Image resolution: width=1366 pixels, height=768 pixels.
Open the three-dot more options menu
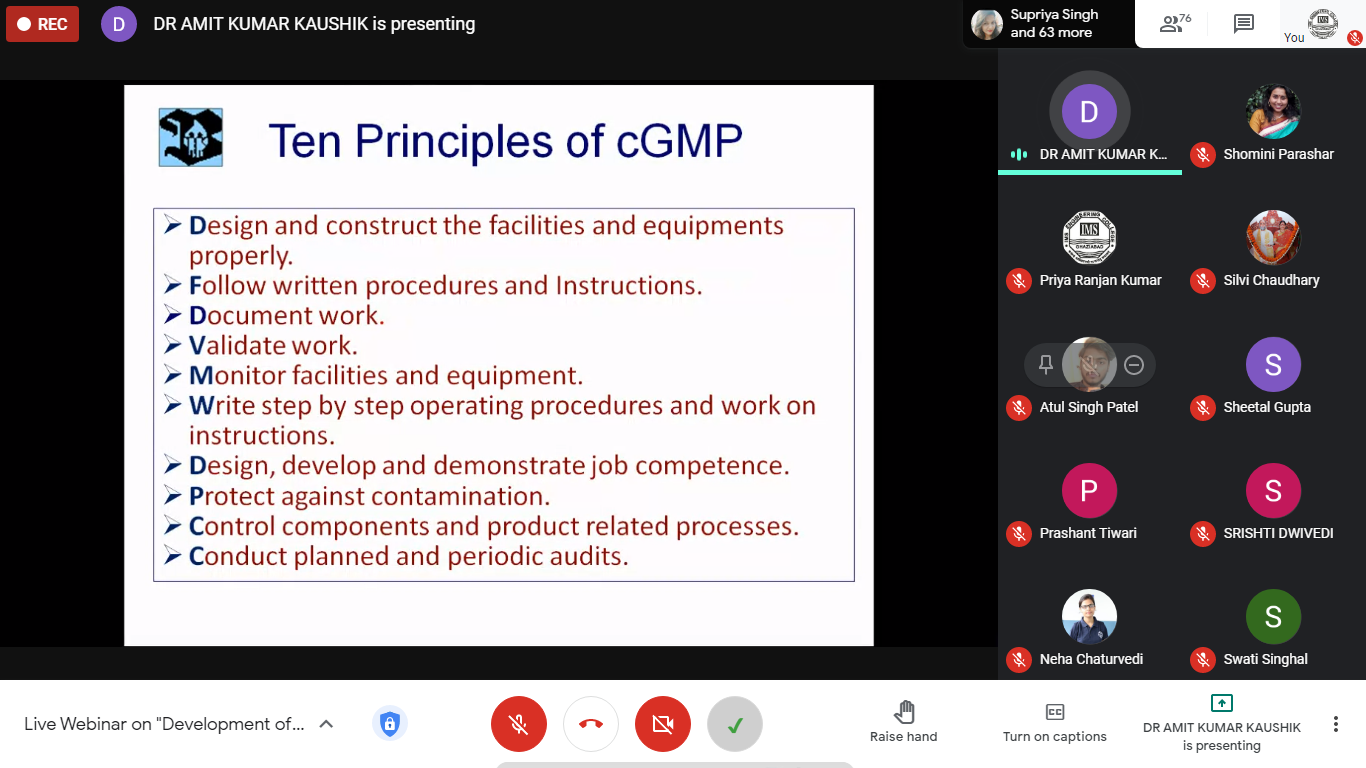[x=1335, y=724]
